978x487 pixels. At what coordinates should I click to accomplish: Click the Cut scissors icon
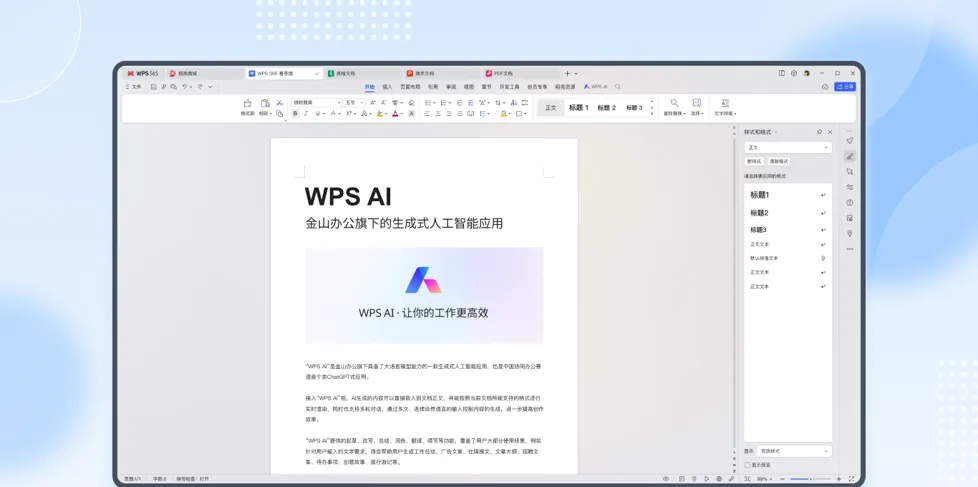[279, 102]
